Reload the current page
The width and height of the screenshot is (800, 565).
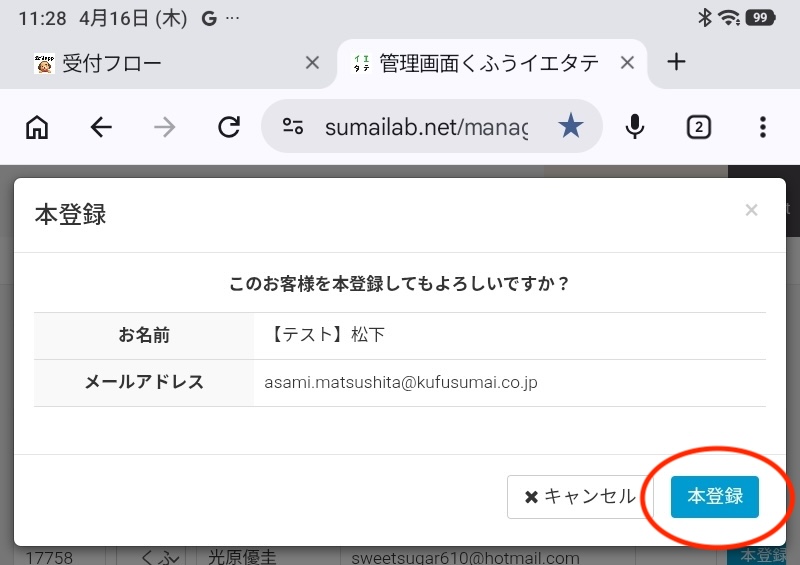[229, 127]
